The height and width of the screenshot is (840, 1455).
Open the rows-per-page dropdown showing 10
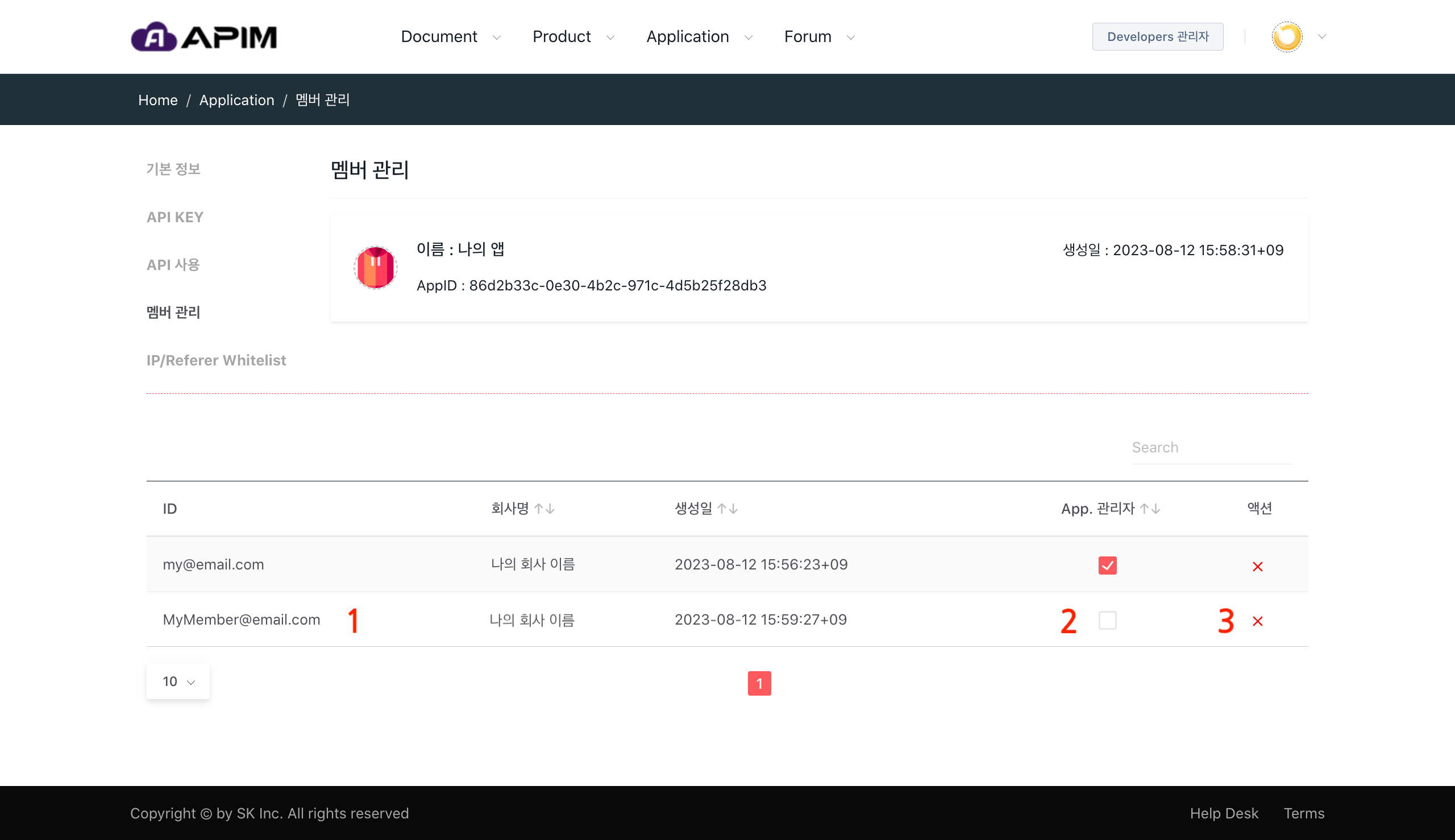point(178,682)
